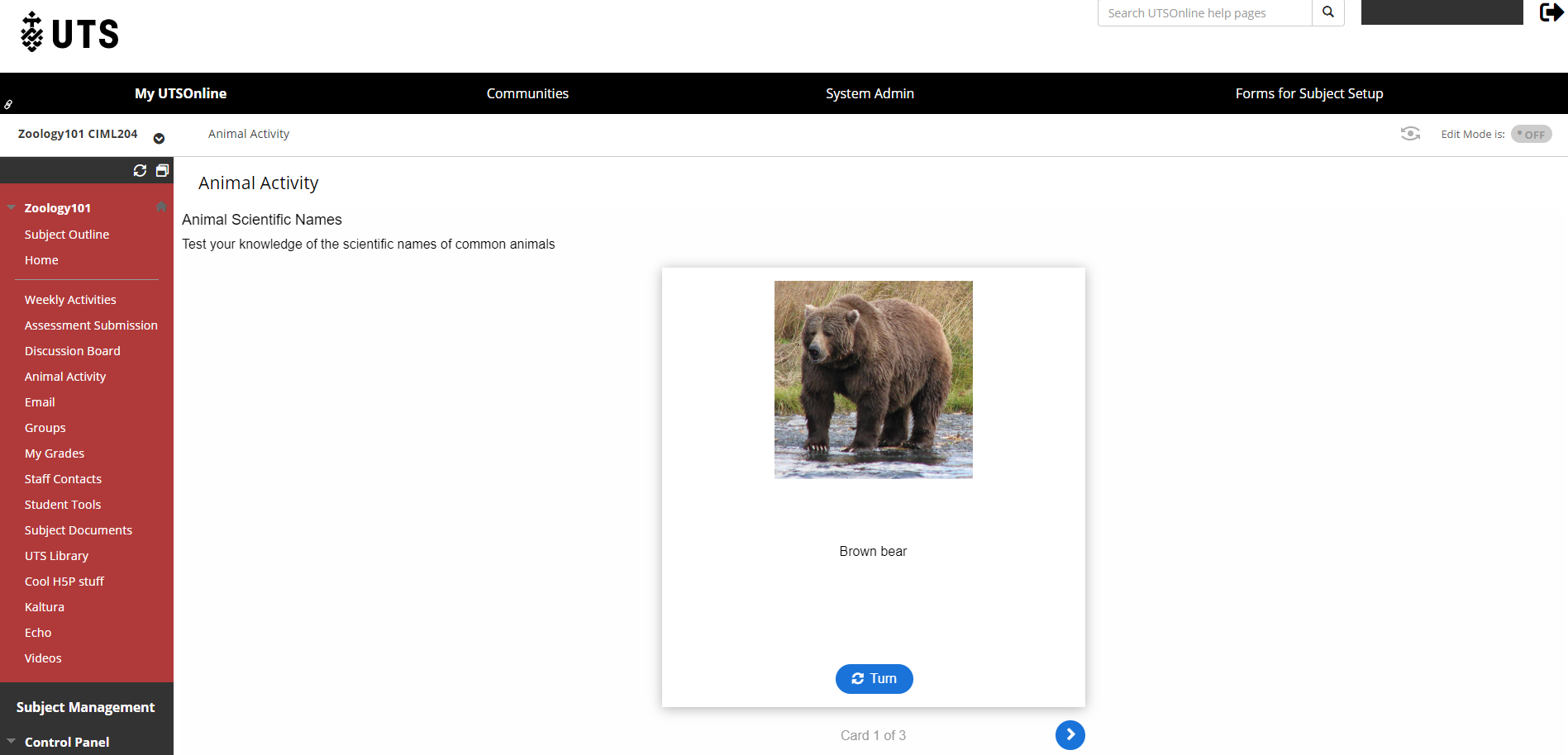Screen dimensions: 1568x755
Task: Click the 'Animal Scientific Names' title
Action: click(x=262, y=220)
